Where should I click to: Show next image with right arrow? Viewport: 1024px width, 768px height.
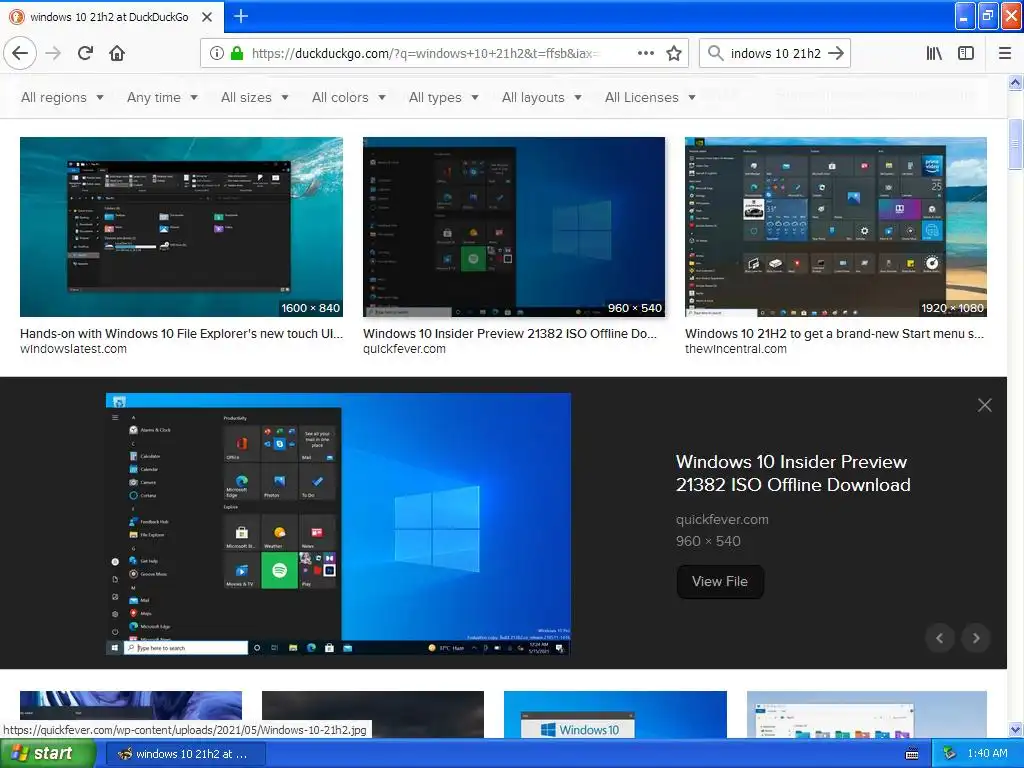coord(976,638)
